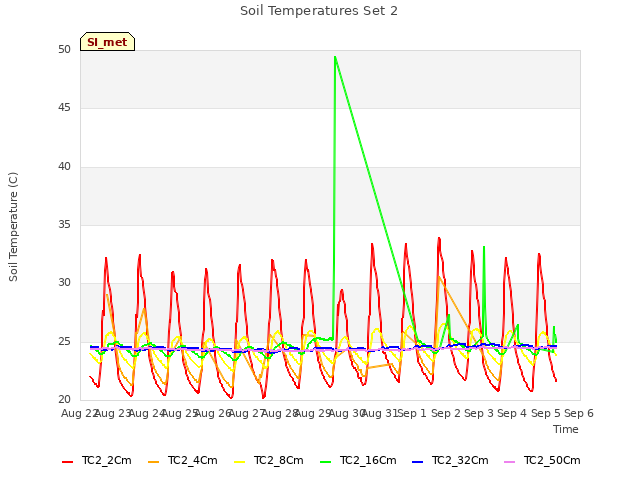Toggle the TC2_4Cm legend entry
This screenshot has width=640, height=480.
pyautogui.click(x=182, y=461)
